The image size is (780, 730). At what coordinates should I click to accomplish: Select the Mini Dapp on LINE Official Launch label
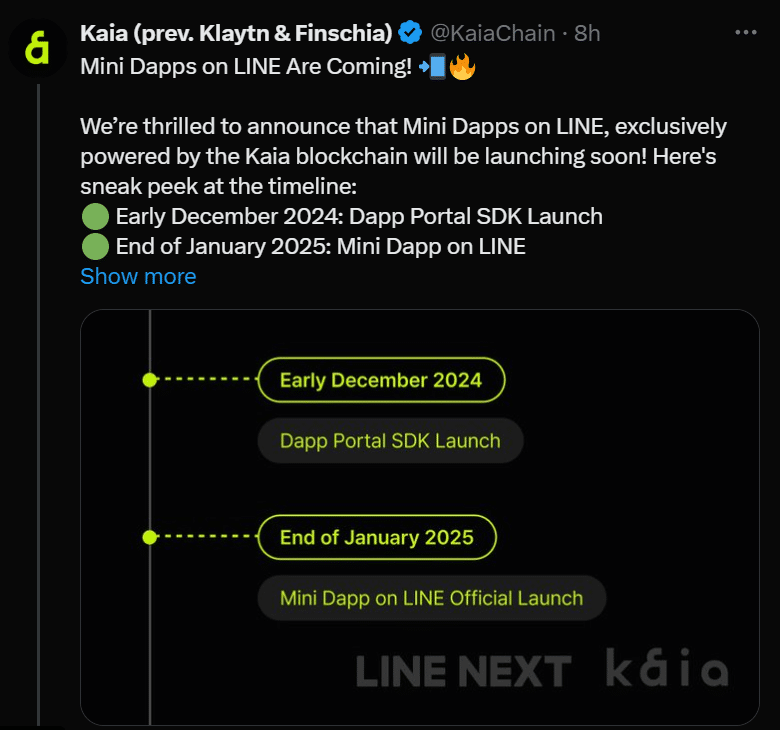[x=431, y=599]
